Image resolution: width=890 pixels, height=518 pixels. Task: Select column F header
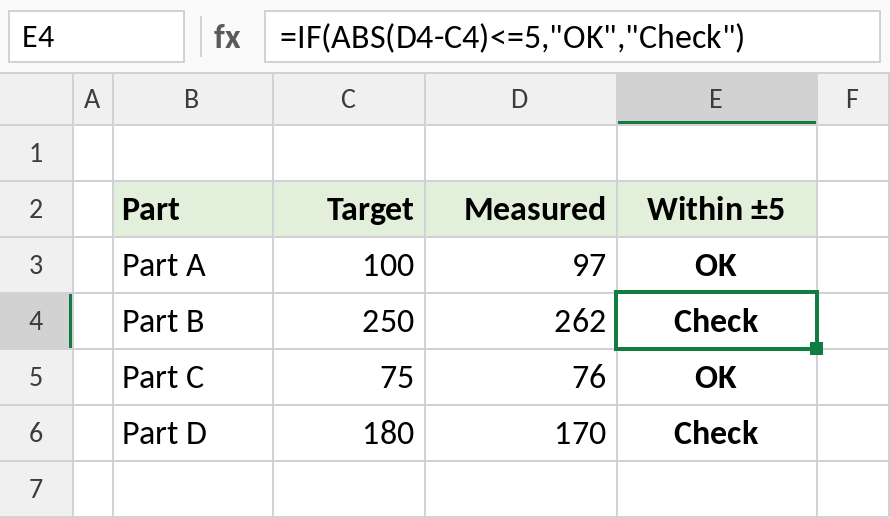pyautogui.click(x=854, y=99)
